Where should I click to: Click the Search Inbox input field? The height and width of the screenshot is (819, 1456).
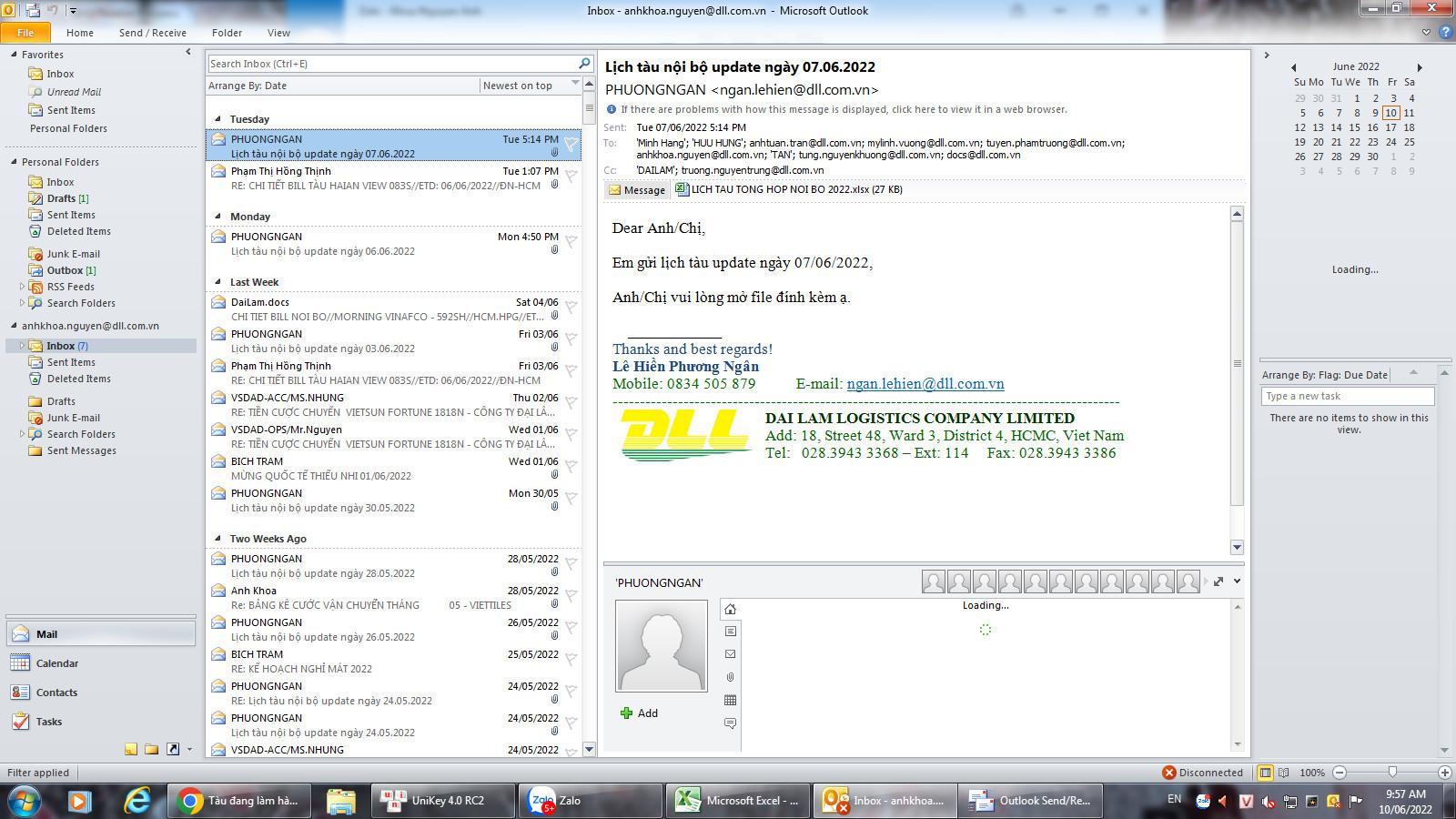(x=392, y=64)
